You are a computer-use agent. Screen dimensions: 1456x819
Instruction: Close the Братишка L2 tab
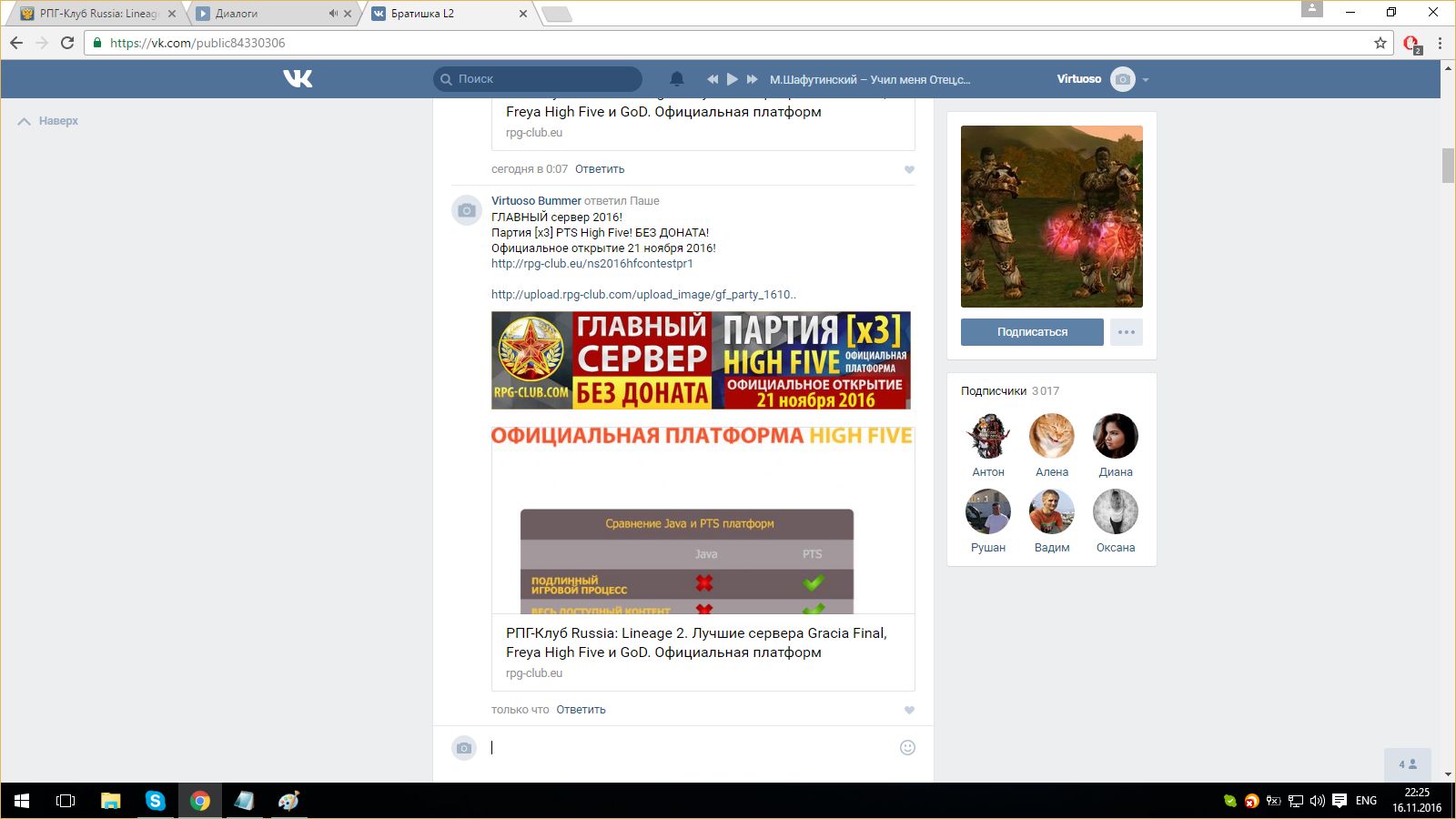(523, 14)
